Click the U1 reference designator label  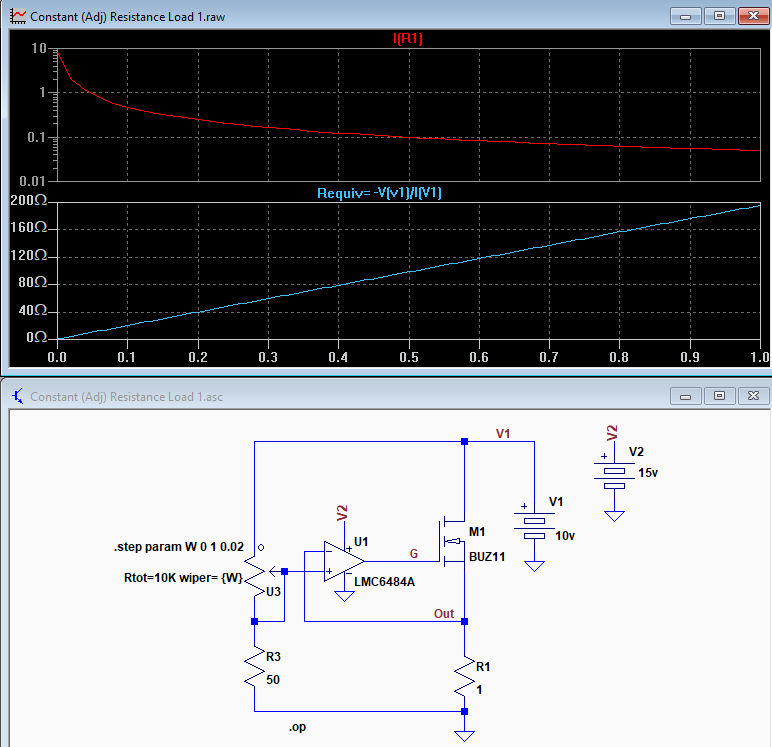coord(361,542)
